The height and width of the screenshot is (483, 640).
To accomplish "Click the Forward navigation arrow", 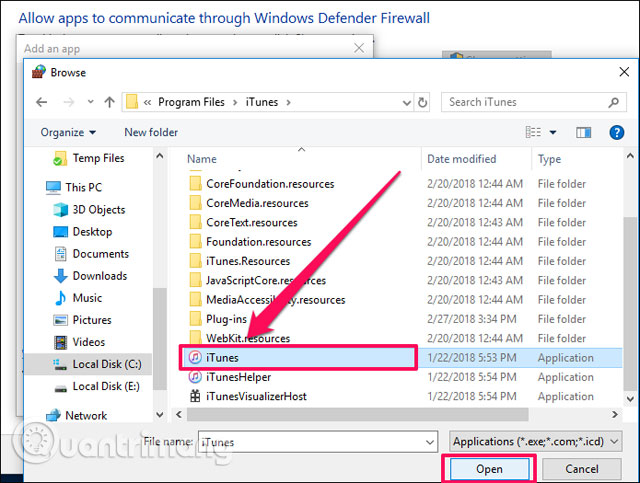I will click(69, 102).
